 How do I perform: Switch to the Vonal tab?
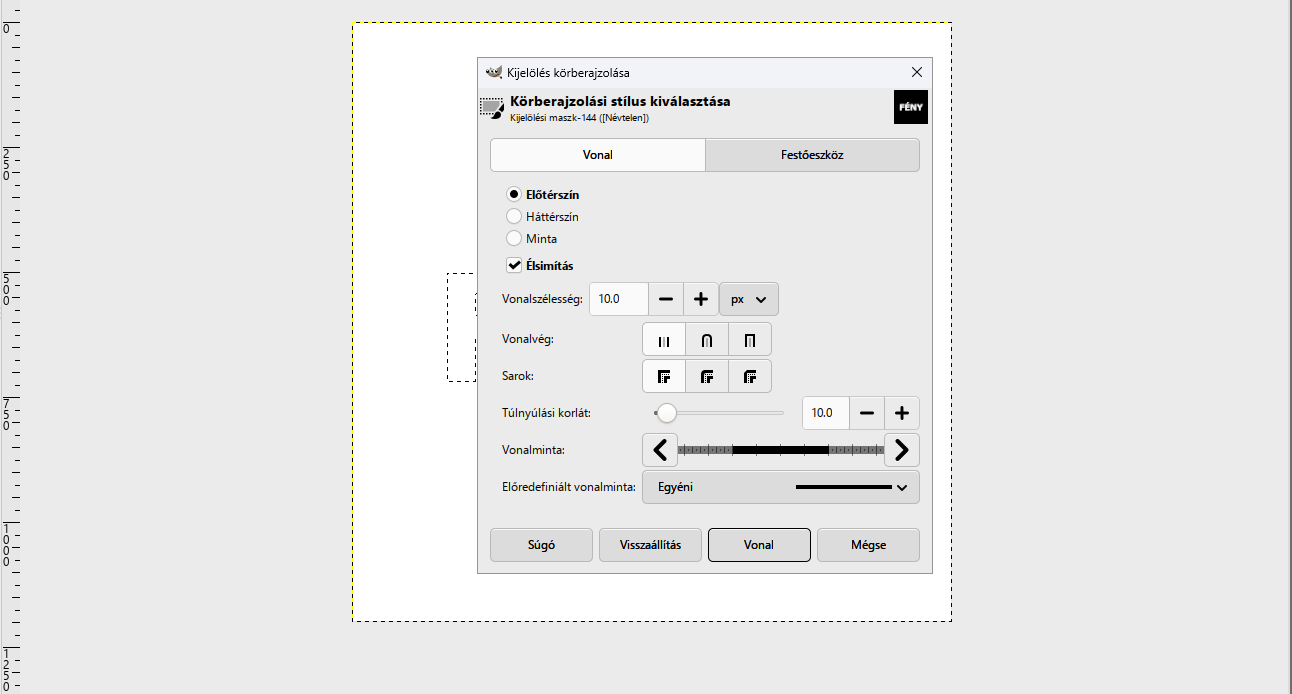[x=598, y=155]
